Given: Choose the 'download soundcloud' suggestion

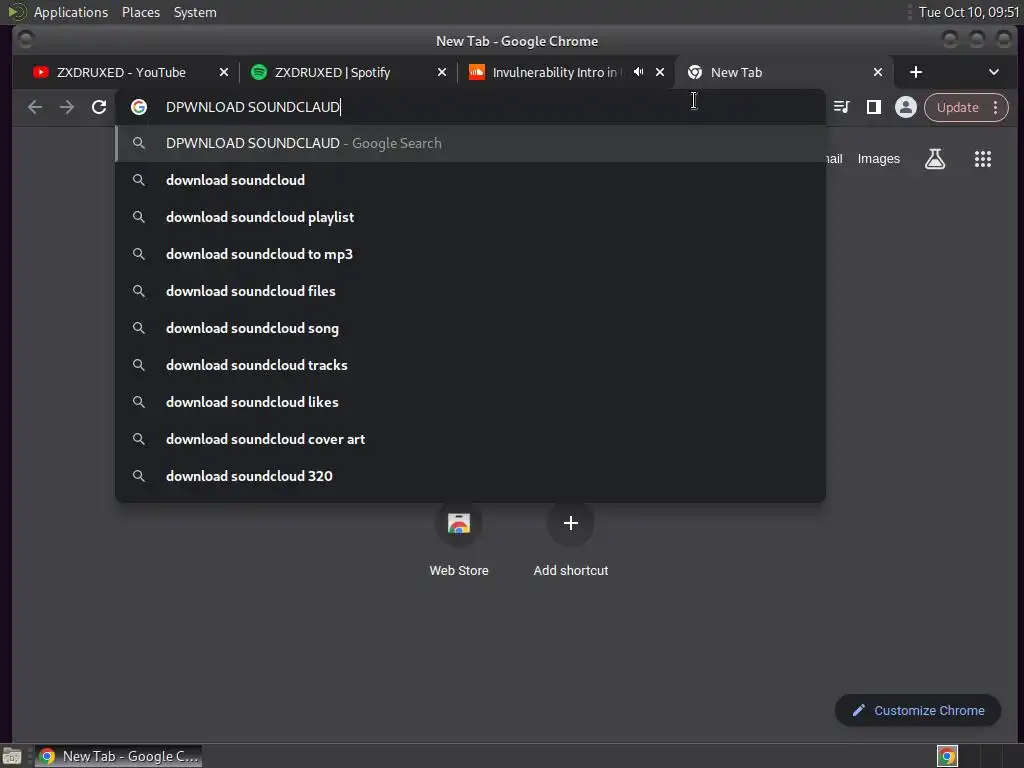Looking at the screenshot, I should [470, 180].
